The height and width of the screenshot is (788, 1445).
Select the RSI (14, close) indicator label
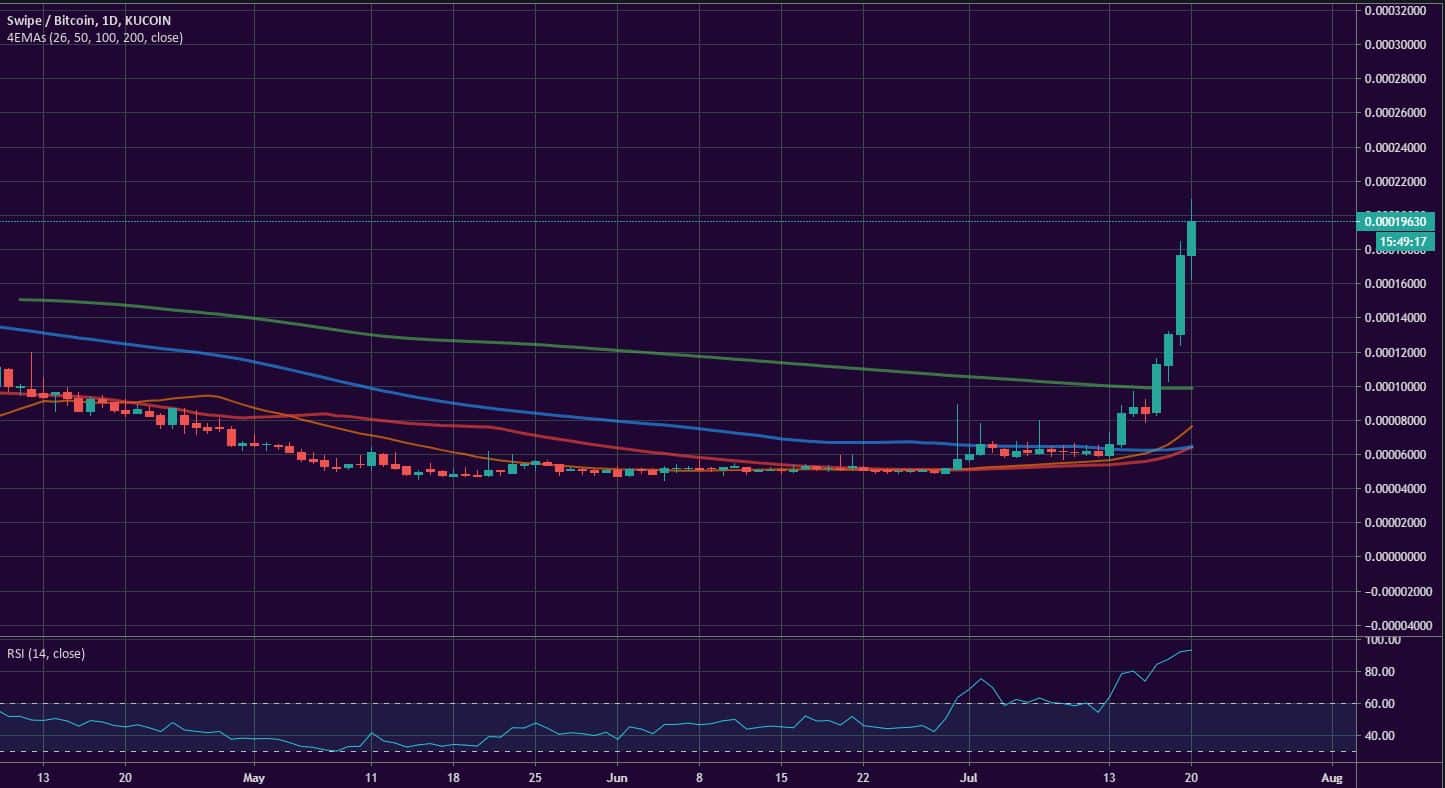pyautogui.click(x=45, y=653)
